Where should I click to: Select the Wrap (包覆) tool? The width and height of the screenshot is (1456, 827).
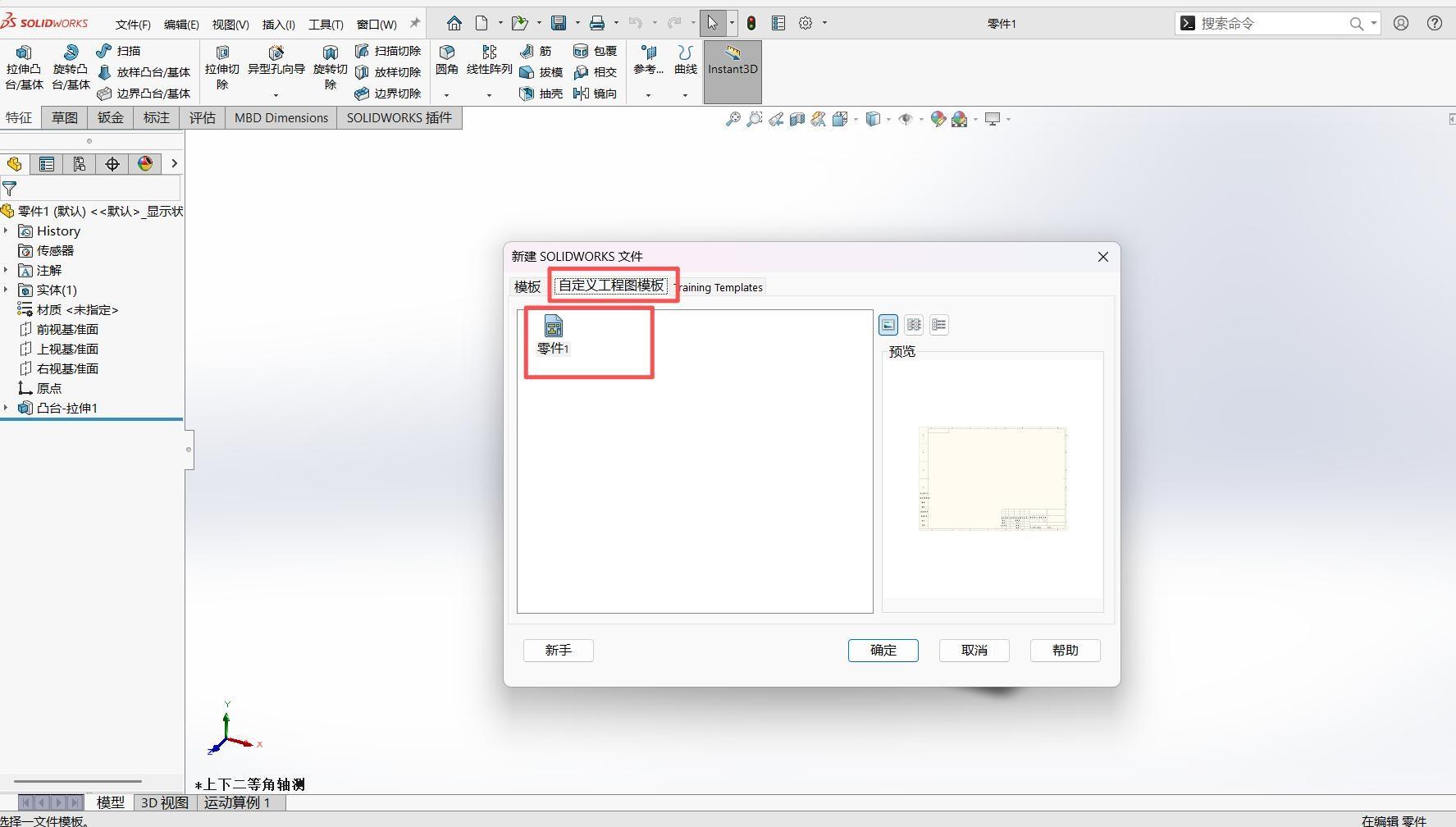coord(596,51)
